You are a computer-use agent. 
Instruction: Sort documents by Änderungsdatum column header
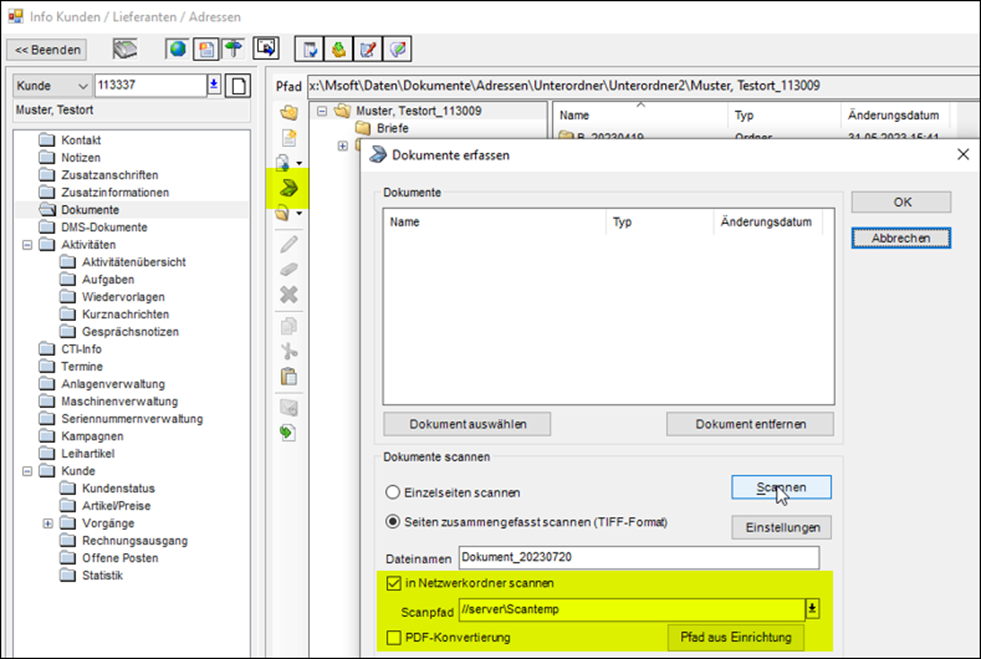[x=765, y=222]
